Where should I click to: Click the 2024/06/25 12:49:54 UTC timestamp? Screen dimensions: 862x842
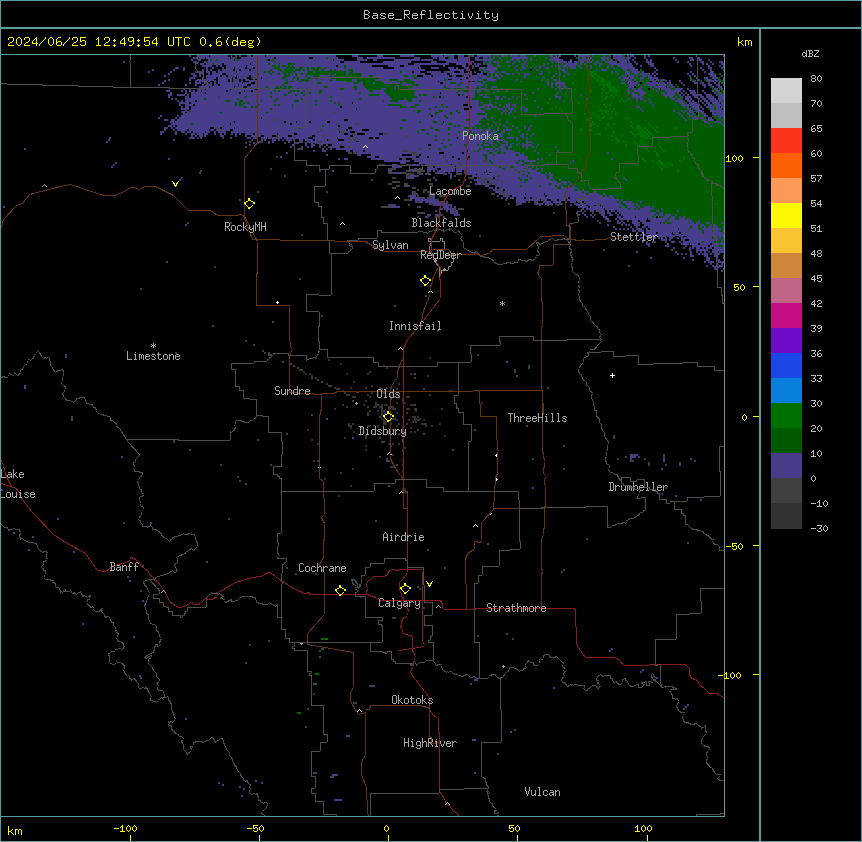point(99,42)
